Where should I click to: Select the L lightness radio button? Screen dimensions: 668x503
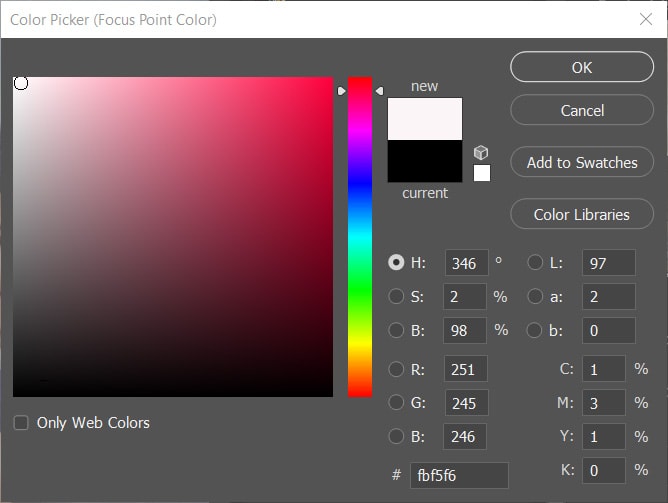(x=535, y=263)
